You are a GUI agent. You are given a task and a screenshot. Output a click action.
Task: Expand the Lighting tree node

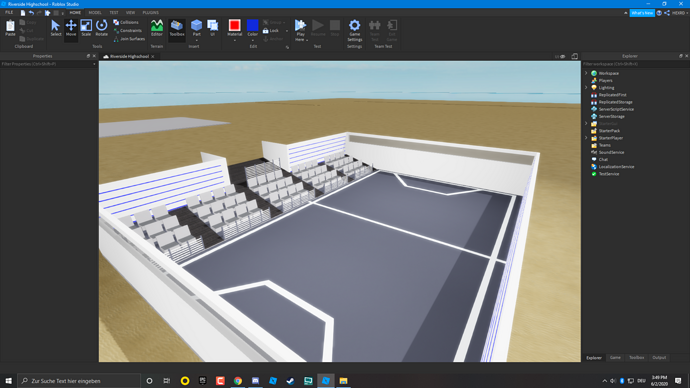[586, 88]
